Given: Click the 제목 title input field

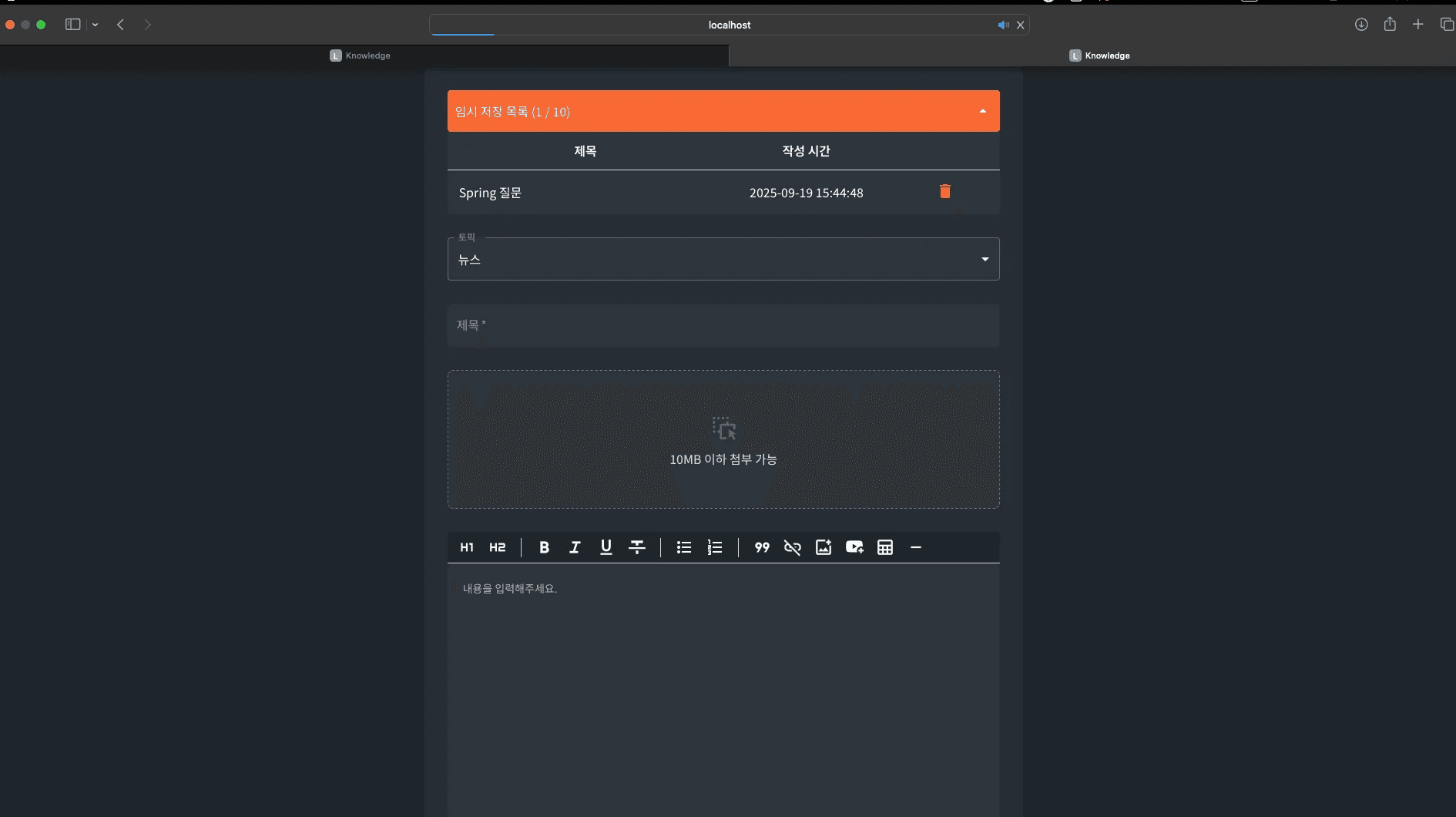Looking at the screenshot, I should (723, 325).
